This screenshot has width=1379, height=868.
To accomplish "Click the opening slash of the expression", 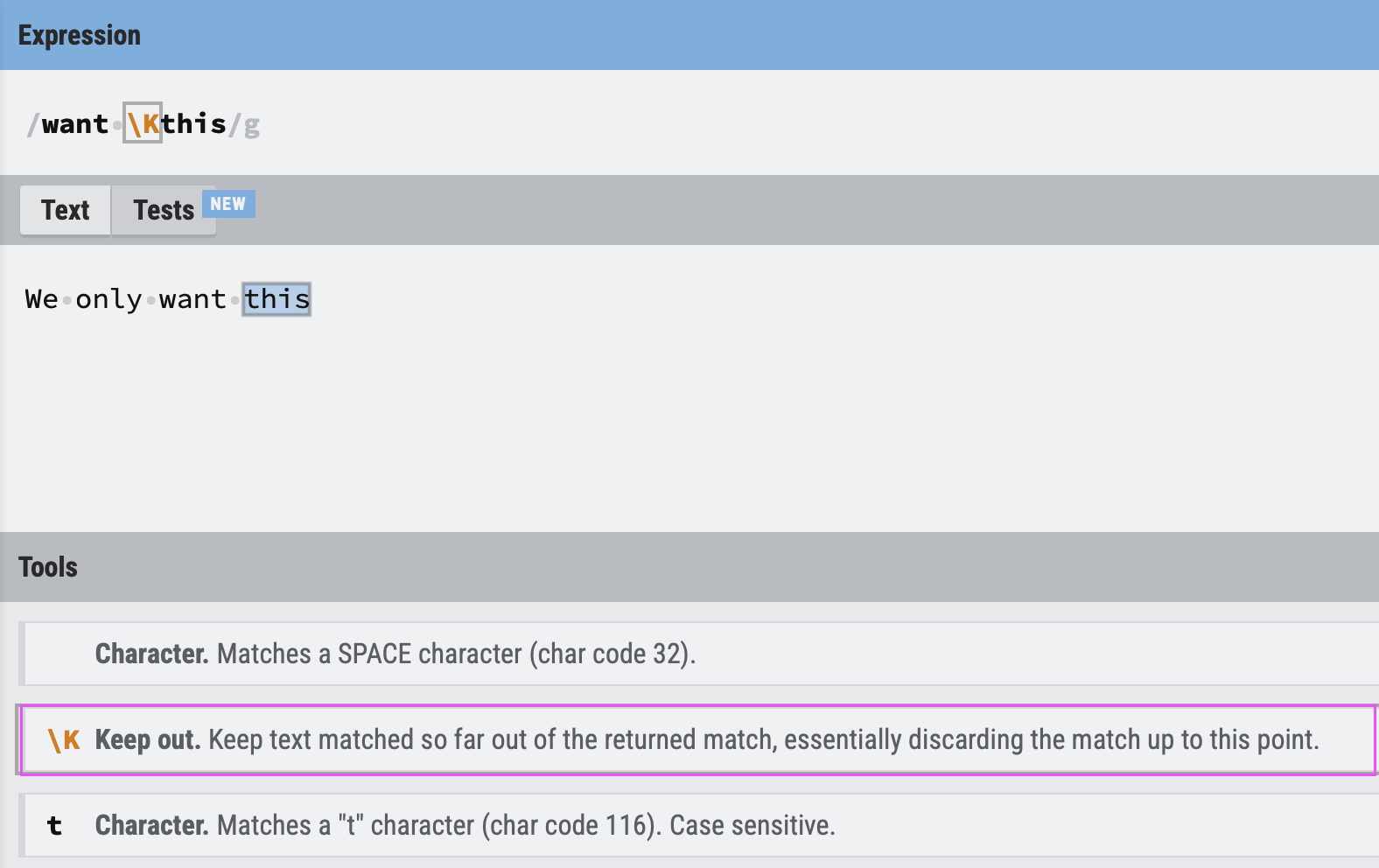I will pos(32,124).
